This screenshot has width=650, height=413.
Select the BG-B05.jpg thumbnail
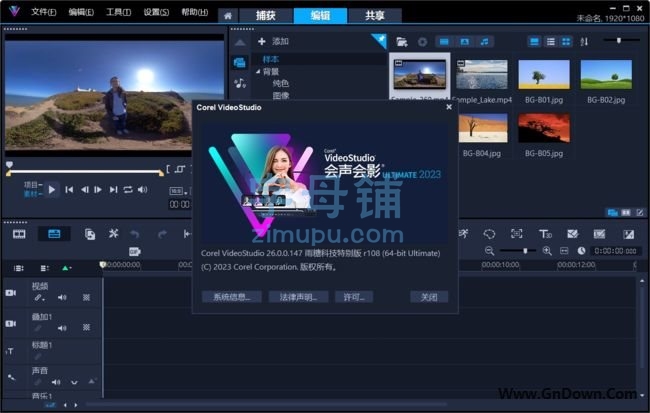pos(544,128)
